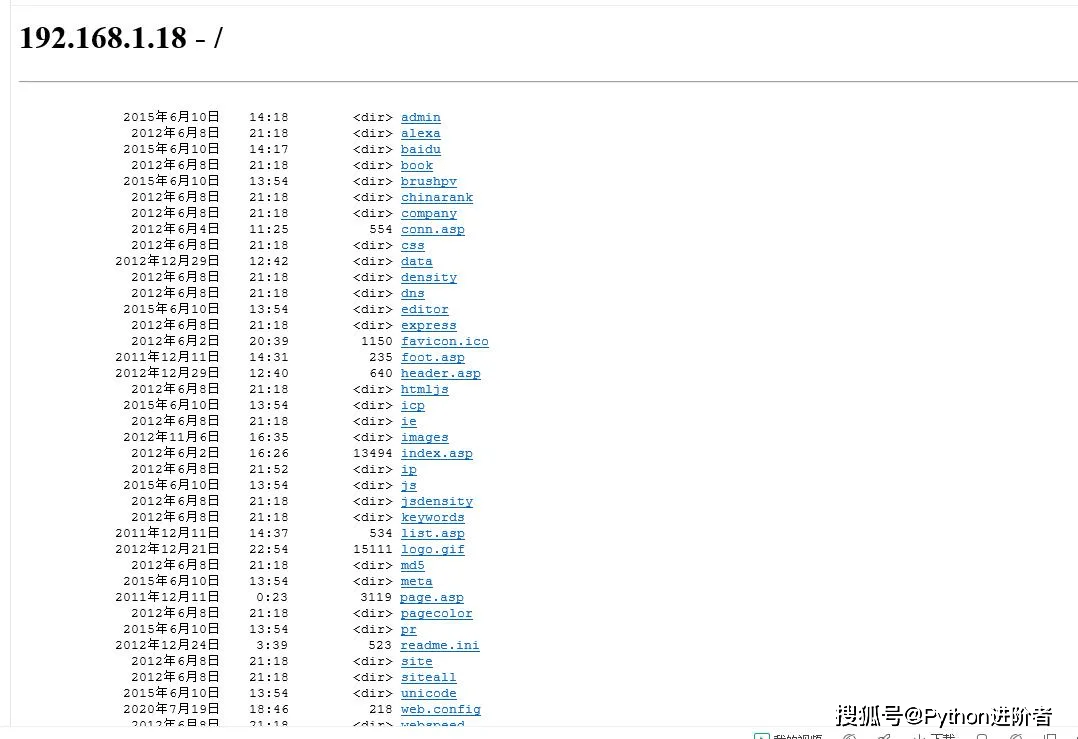Open the list.asp file link
The image size is (1078, 739).
432,533
